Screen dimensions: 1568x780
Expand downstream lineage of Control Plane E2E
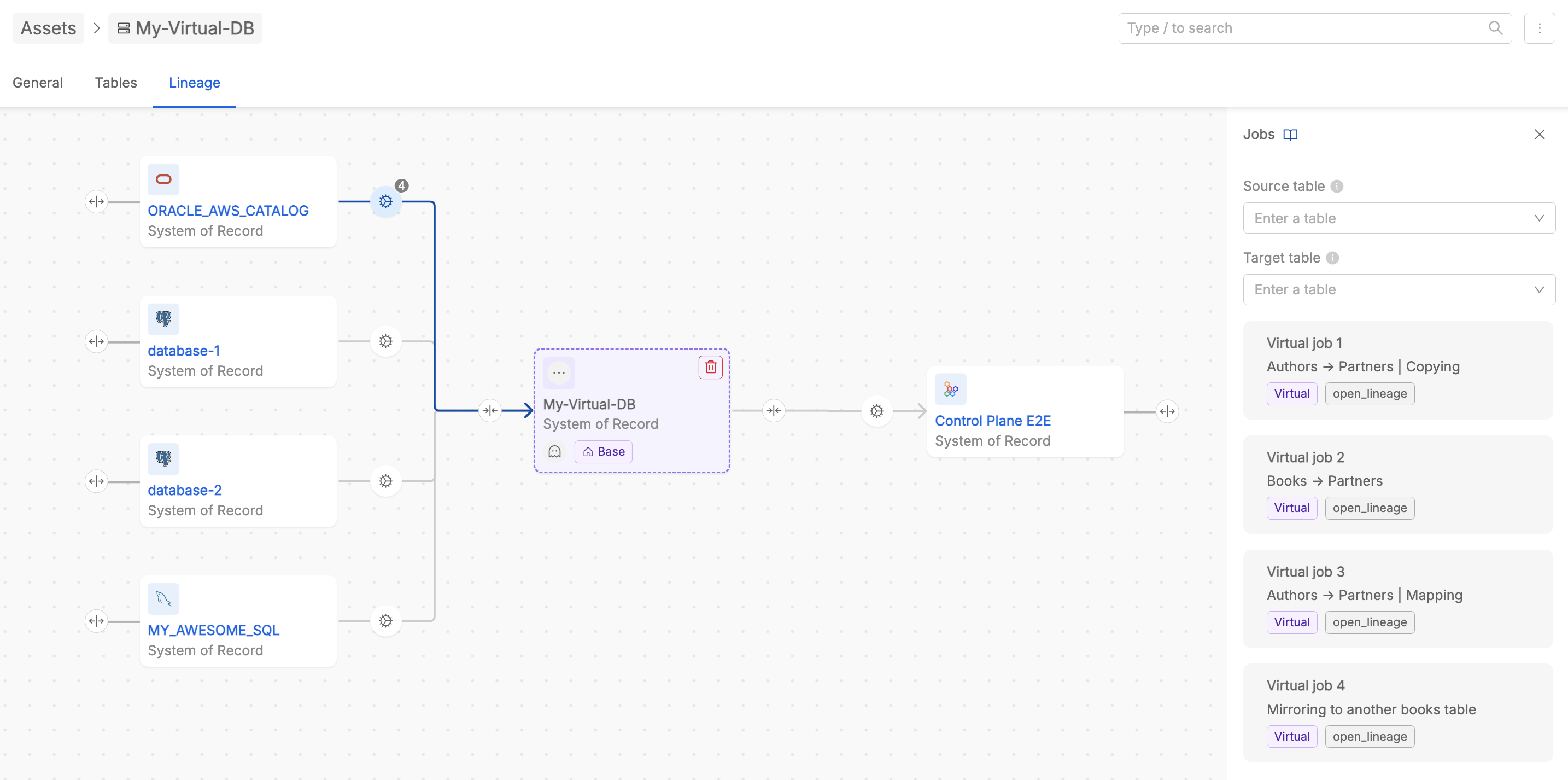1167,411
